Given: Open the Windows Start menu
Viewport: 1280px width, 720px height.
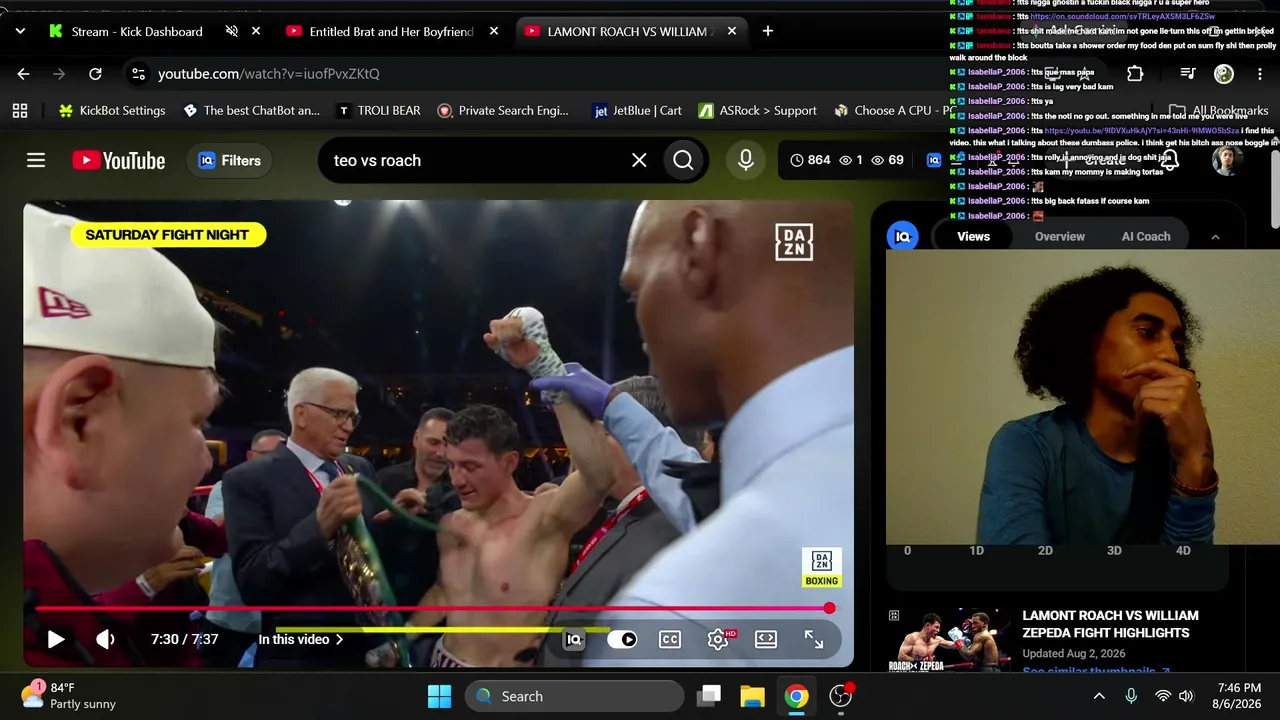Looking at the screenshot, I should click(439, 696).
